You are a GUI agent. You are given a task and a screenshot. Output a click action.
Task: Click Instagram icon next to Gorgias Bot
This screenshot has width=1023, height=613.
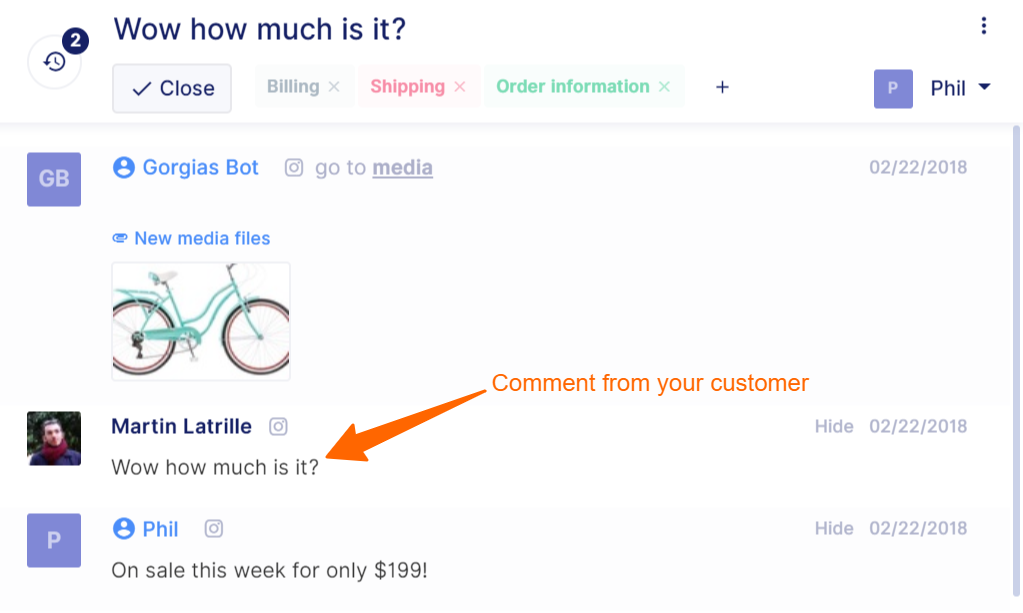tap(294, 168)
